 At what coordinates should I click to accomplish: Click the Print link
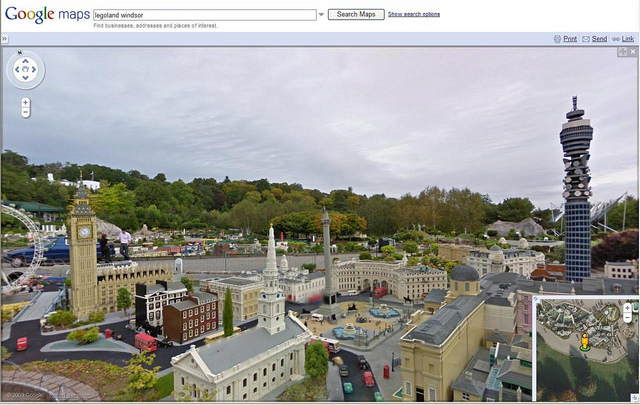pyautogui.click(x=569, y=39)
